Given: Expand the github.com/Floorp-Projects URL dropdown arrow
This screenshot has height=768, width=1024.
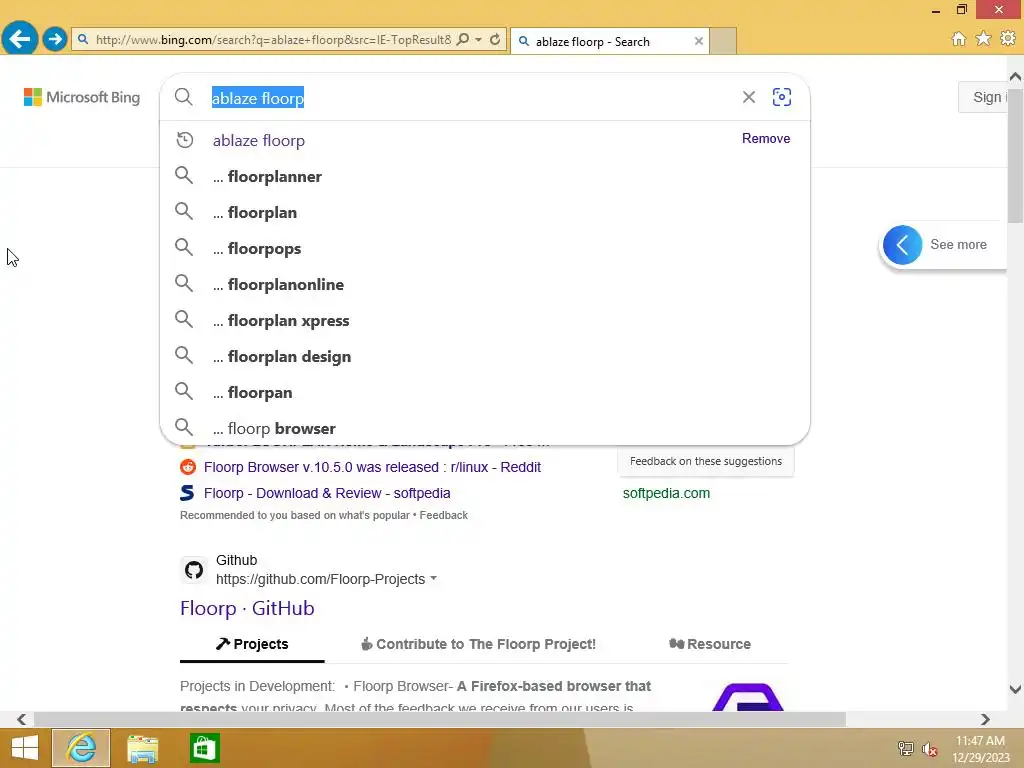Looking at the screenshot, I should coord(434,579).
